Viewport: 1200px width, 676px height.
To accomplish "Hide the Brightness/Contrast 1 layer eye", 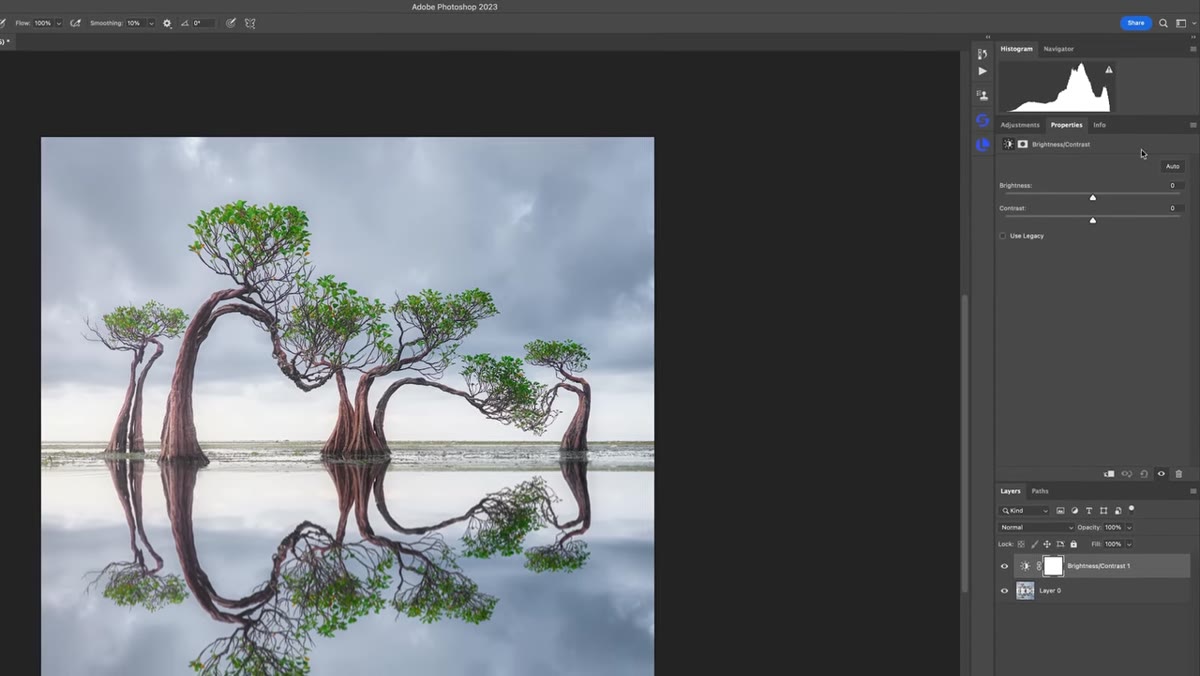I will [x=1005, y=566].
